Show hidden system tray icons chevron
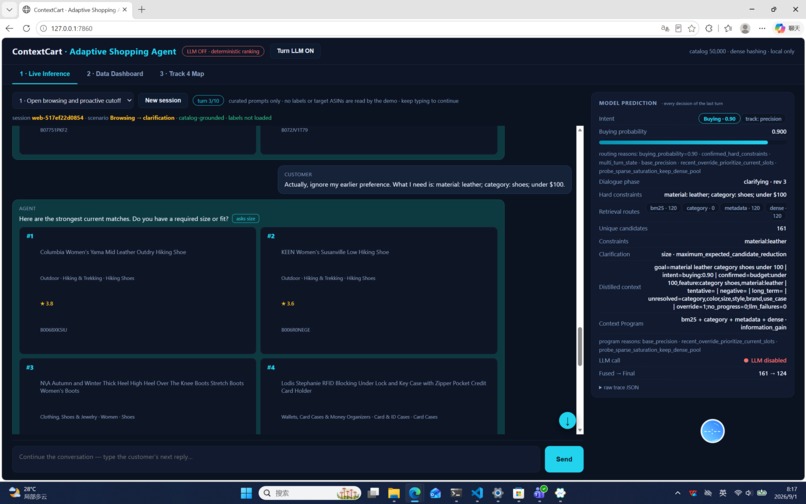 (x=677, y=493)
